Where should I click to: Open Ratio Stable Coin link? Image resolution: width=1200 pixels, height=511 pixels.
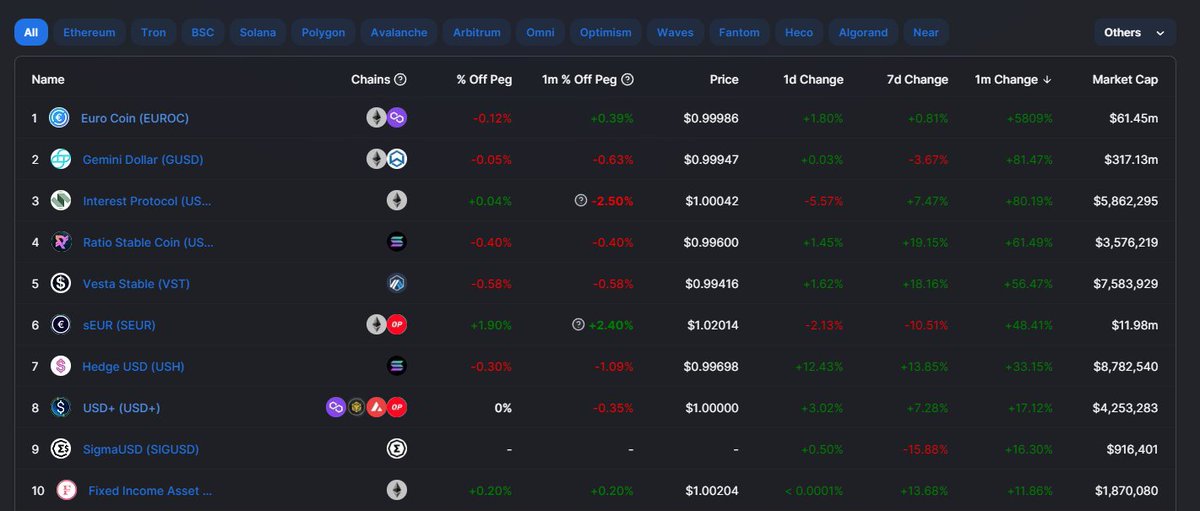tap(148, 242)
